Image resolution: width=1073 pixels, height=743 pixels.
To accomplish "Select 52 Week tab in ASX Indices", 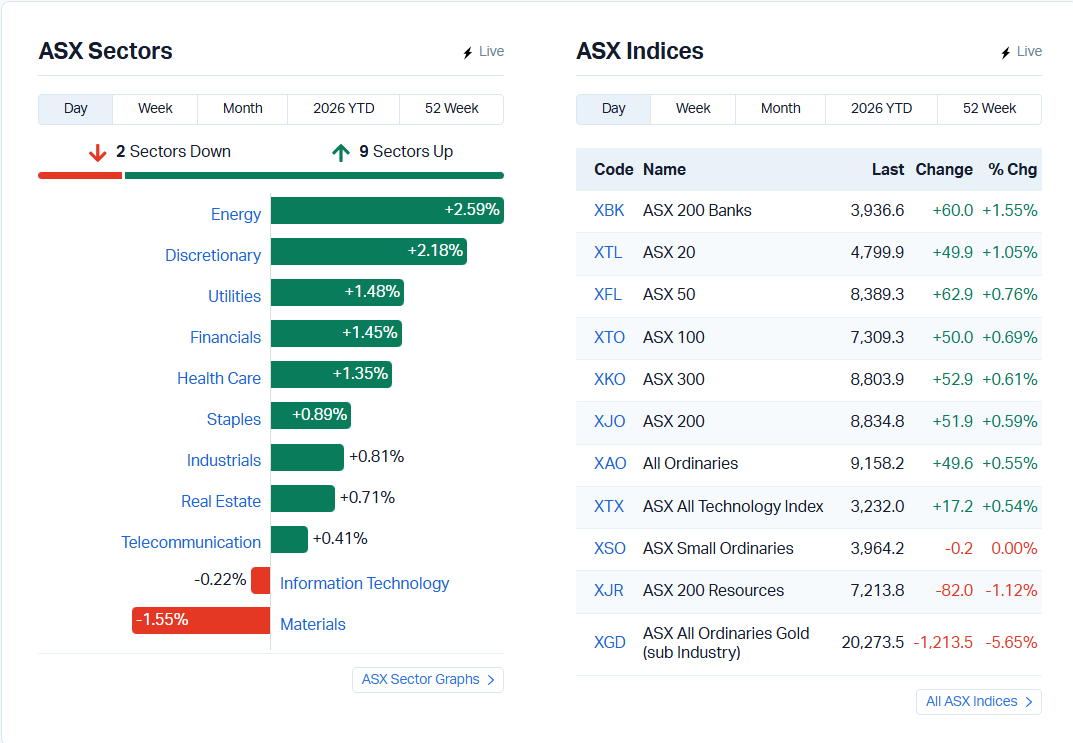I will click(x=989, y=109).
